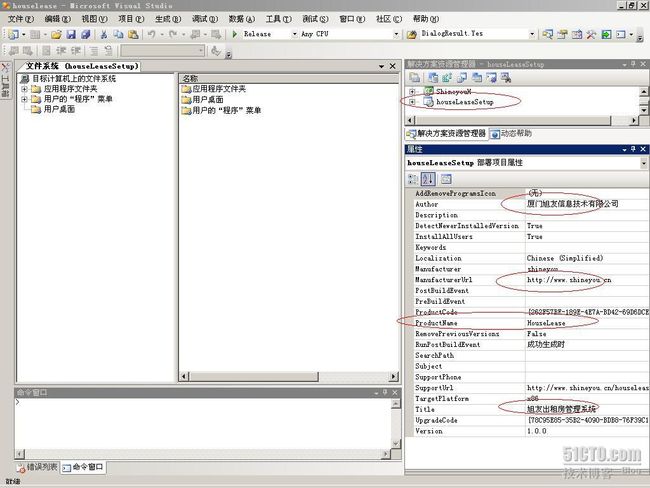Click the file list horizontal scrollbar

point(289,376)
